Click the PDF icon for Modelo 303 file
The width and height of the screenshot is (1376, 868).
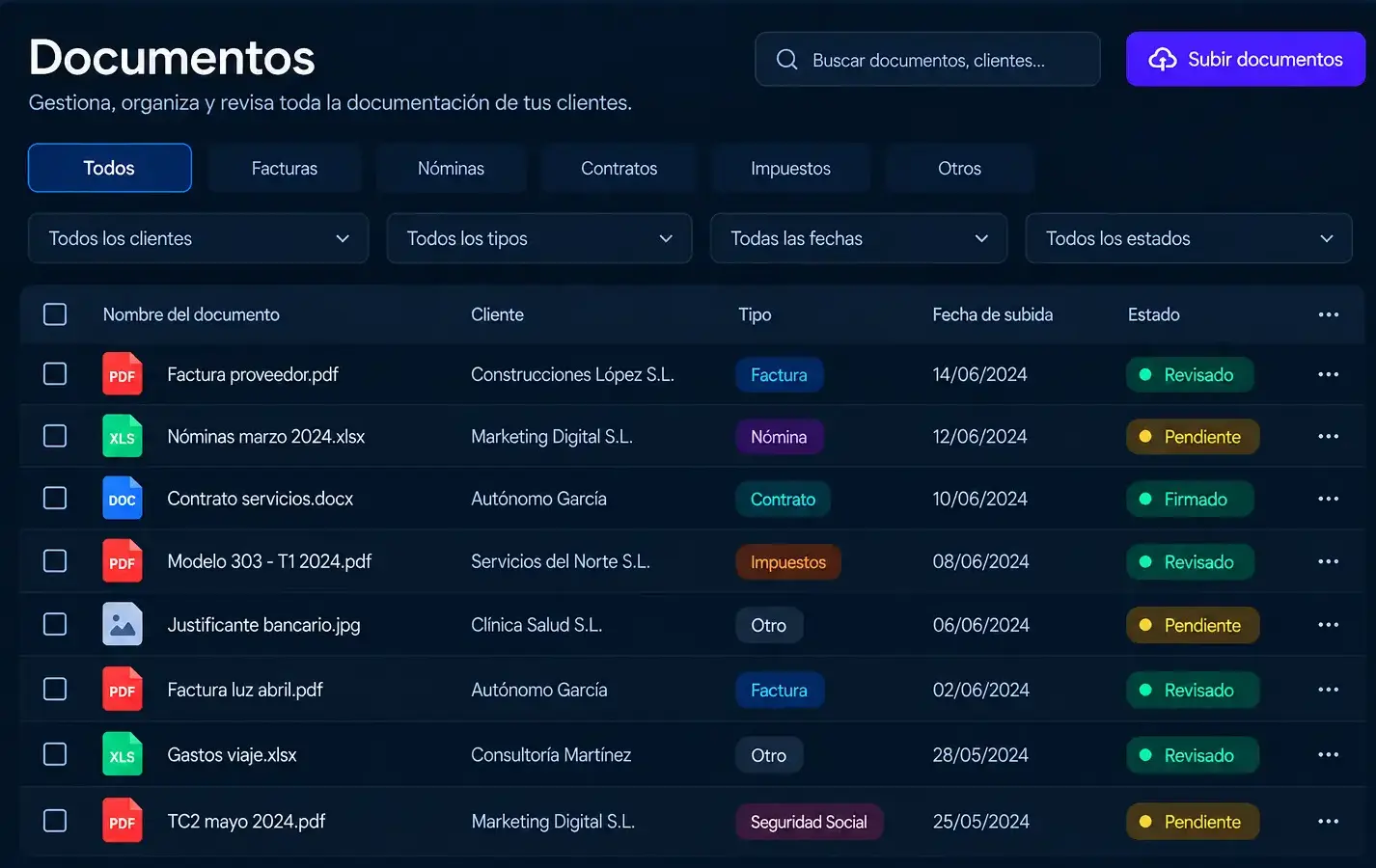point(123,561)
